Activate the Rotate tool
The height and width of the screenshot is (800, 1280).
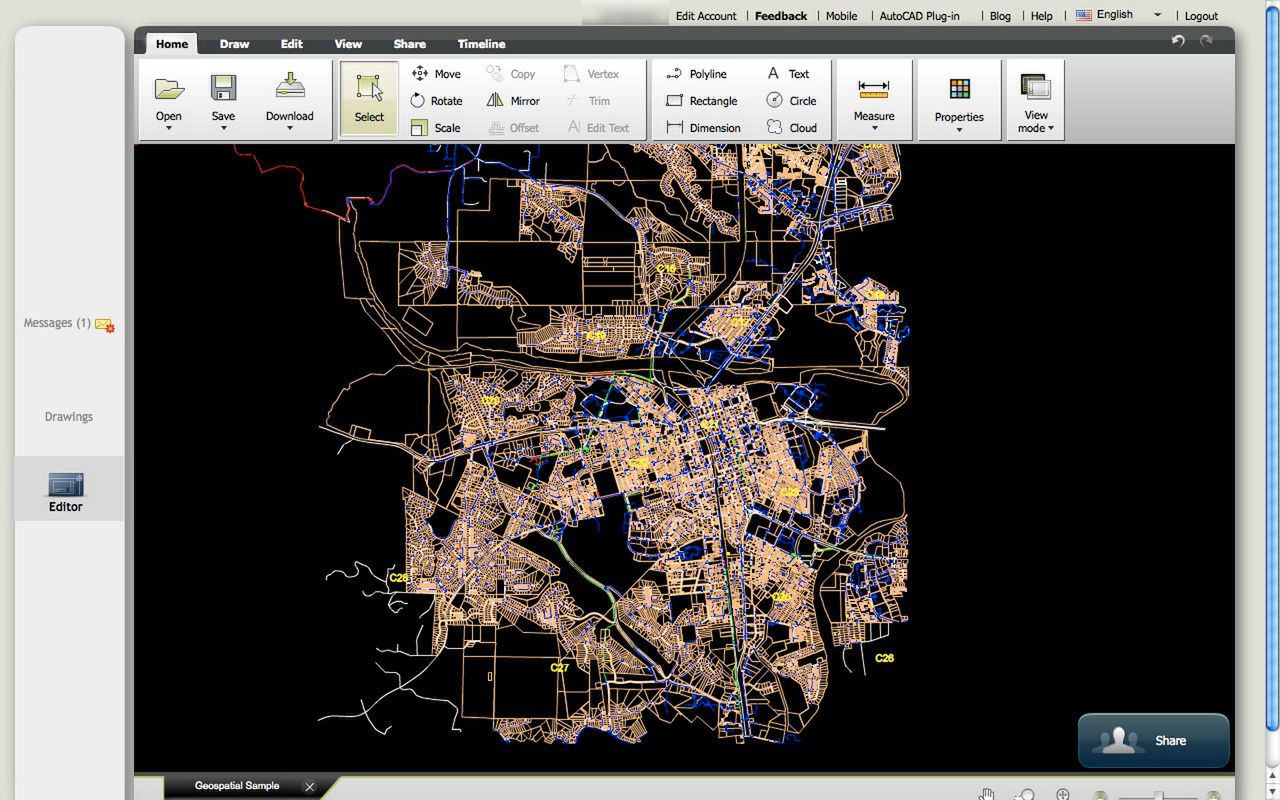pos(437,100)
